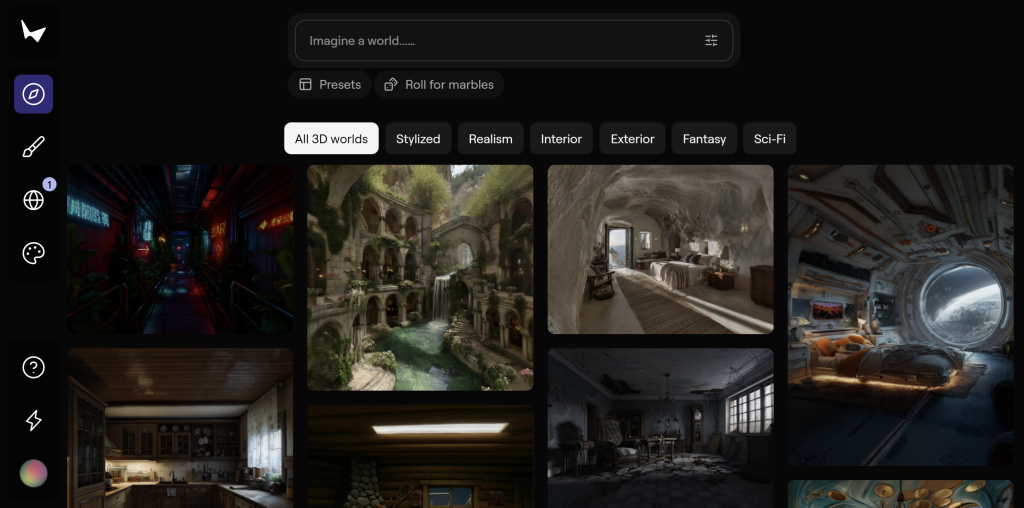Open the neon cyberpunk alley world thumbnail
The height and width of the screenshot is (508, 1024).
coord(180,249)
